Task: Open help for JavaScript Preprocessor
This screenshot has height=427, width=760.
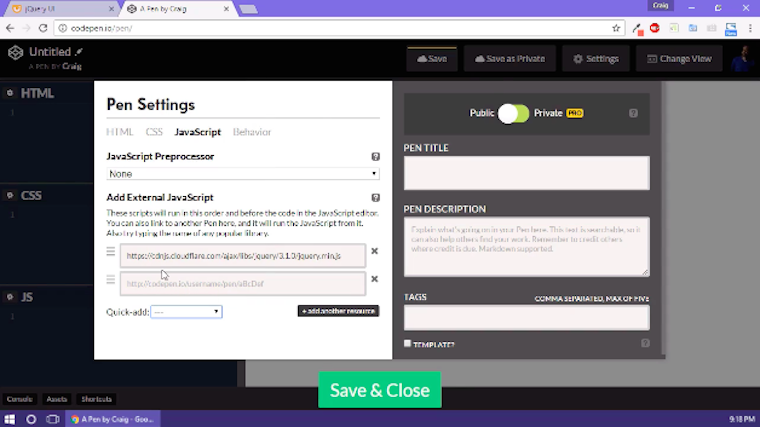Action: pos(375,157)
